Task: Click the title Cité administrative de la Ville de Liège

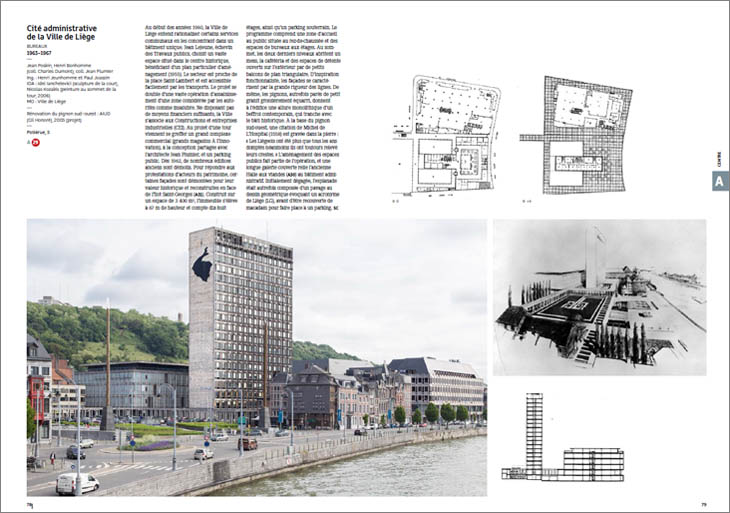Action: pyautogui.click(x=61, y=33)
